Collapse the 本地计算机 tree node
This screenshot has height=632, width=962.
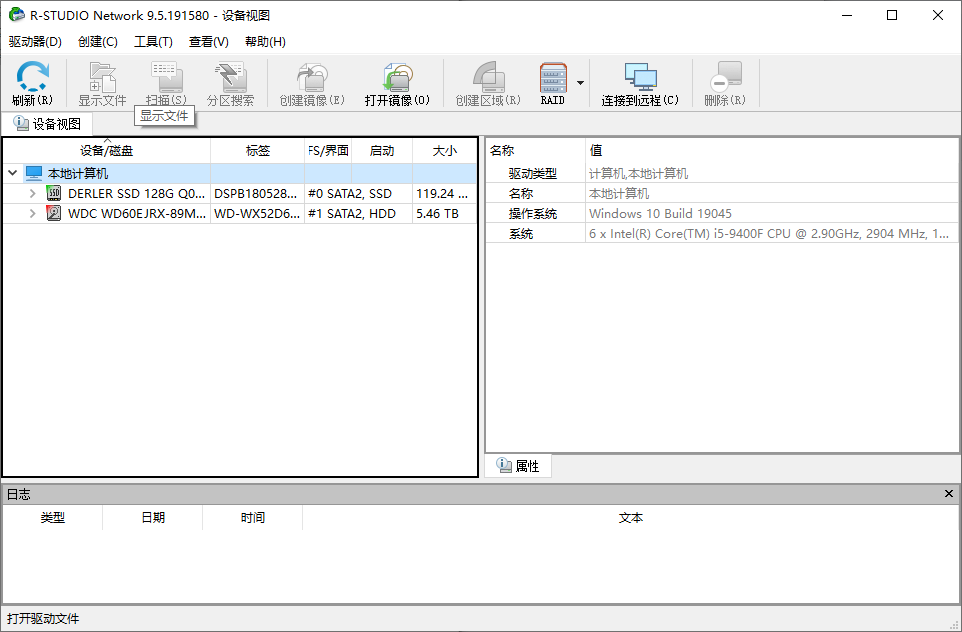coord(11,172)
